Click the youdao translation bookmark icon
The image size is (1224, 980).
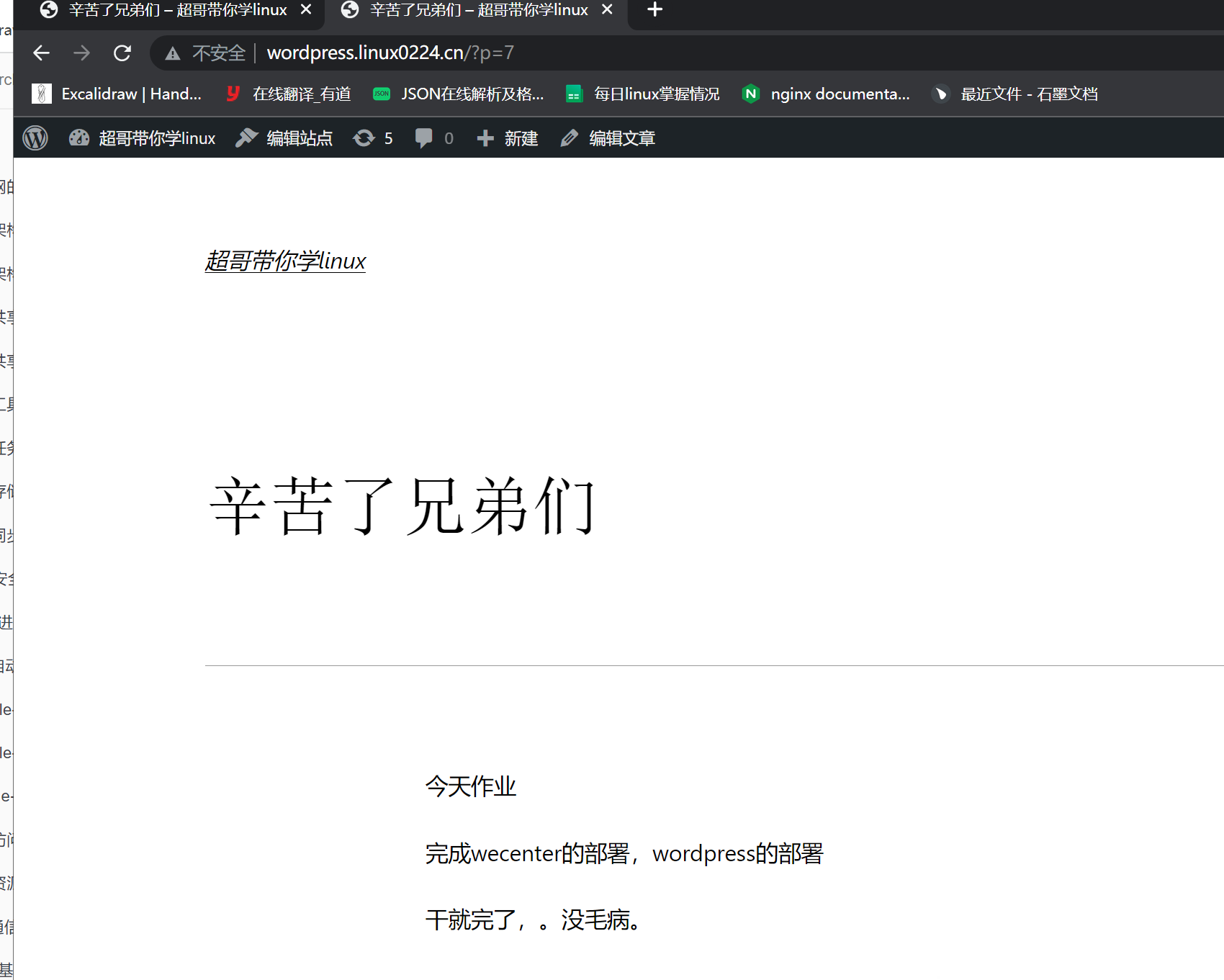(x=232, y=94)
